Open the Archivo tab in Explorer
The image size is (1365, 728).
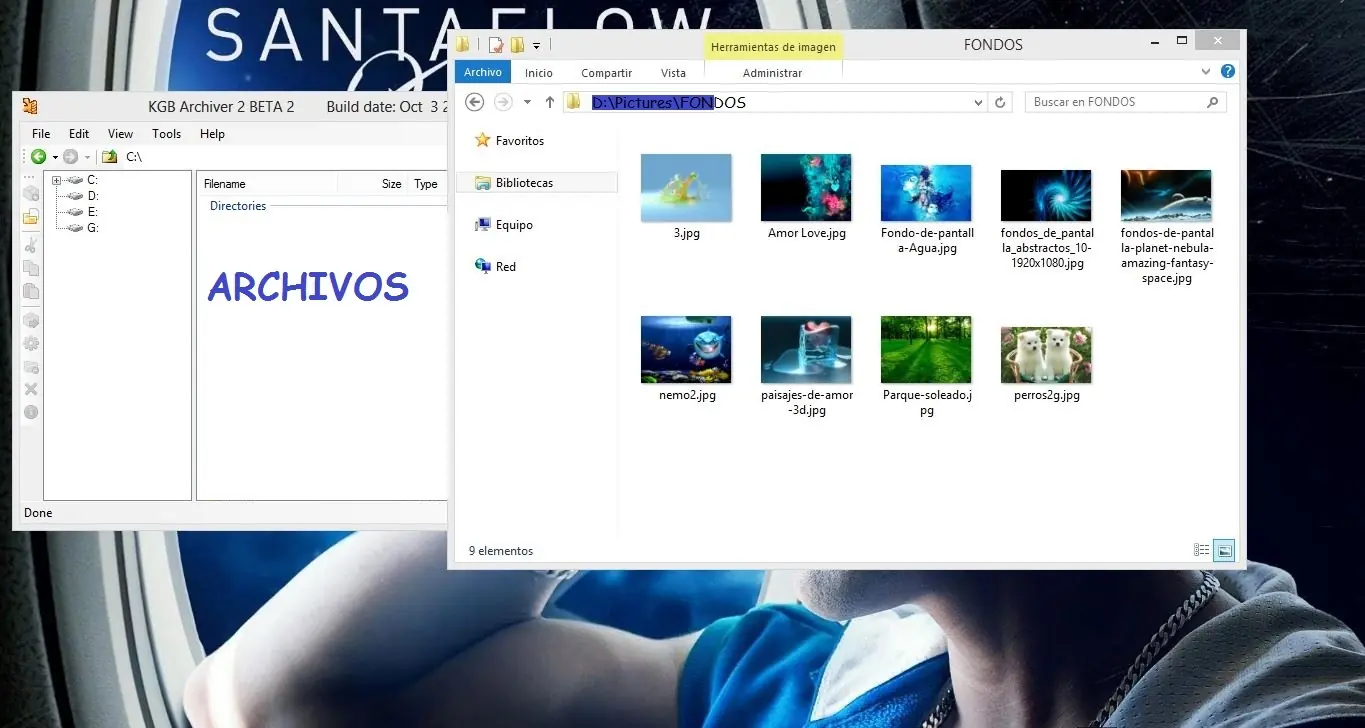483,72
